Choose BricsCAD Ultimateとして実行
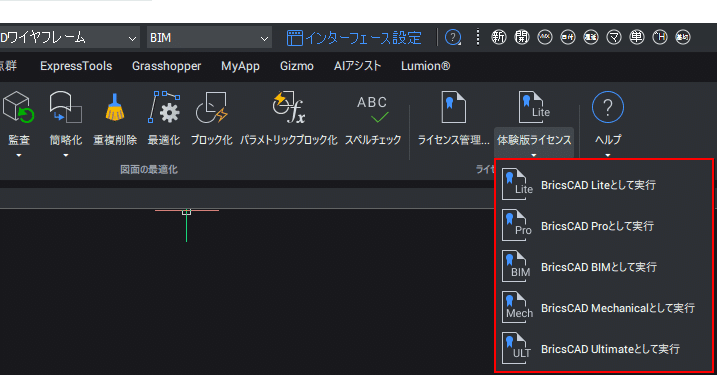This screenshot has width=717, height=375. coord(604,349)
